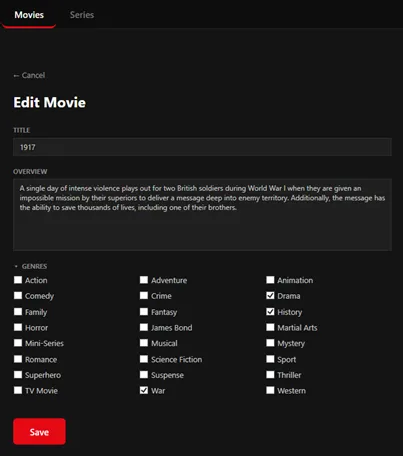
Task: Enable the Adventure genre checkbox
Action: coord(144,280)
